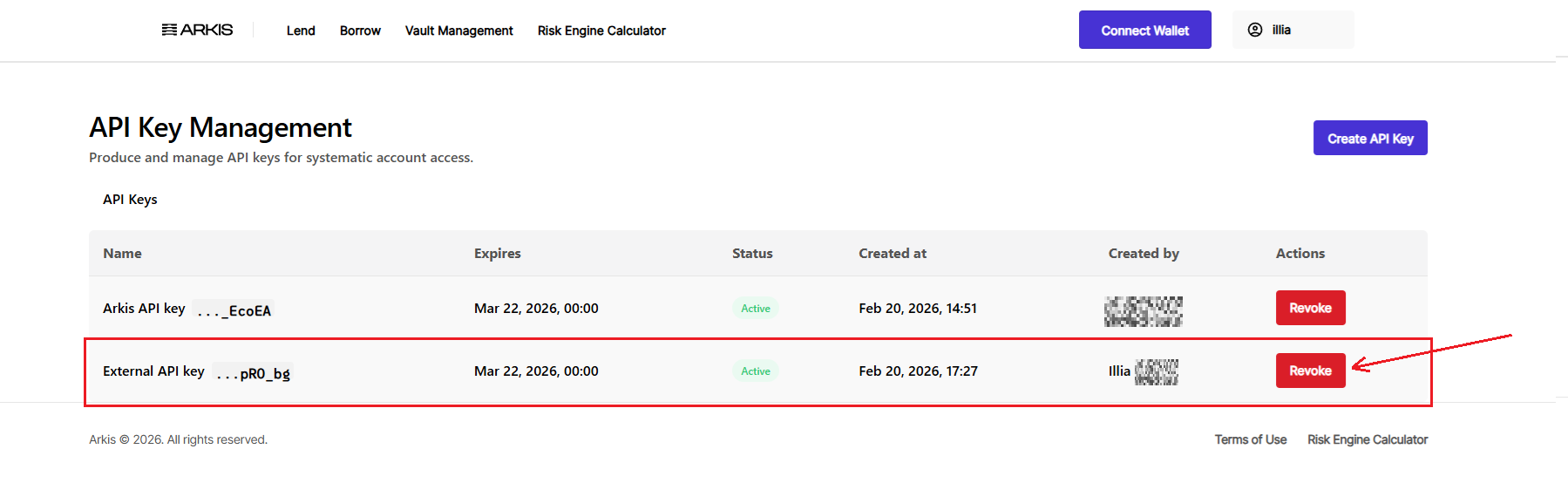Revoke the External API key
Viewport: 1568px width, 483px height.
(x=1310, y=371)
